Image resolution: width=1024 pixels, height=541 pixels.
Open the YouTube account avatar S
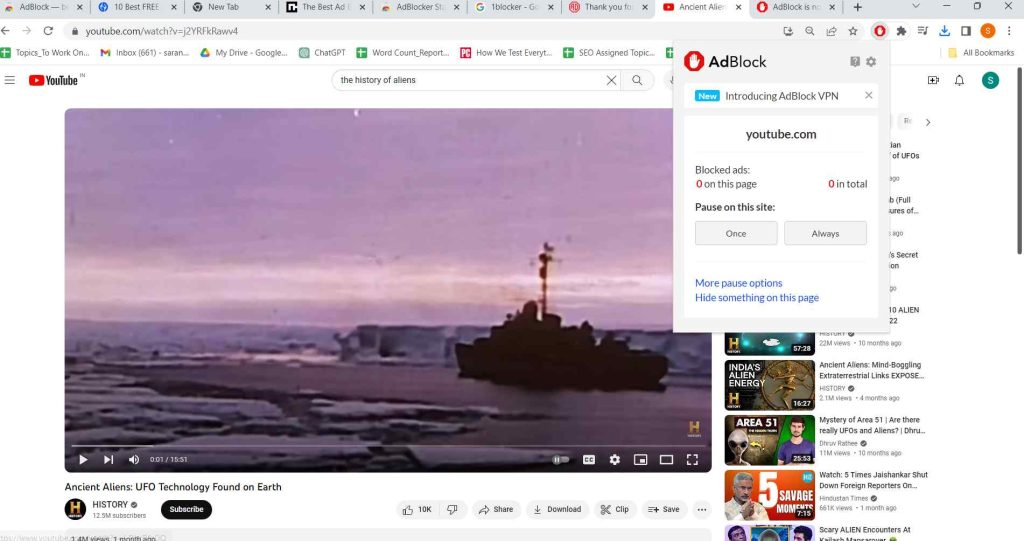click(x=990, y=80)
